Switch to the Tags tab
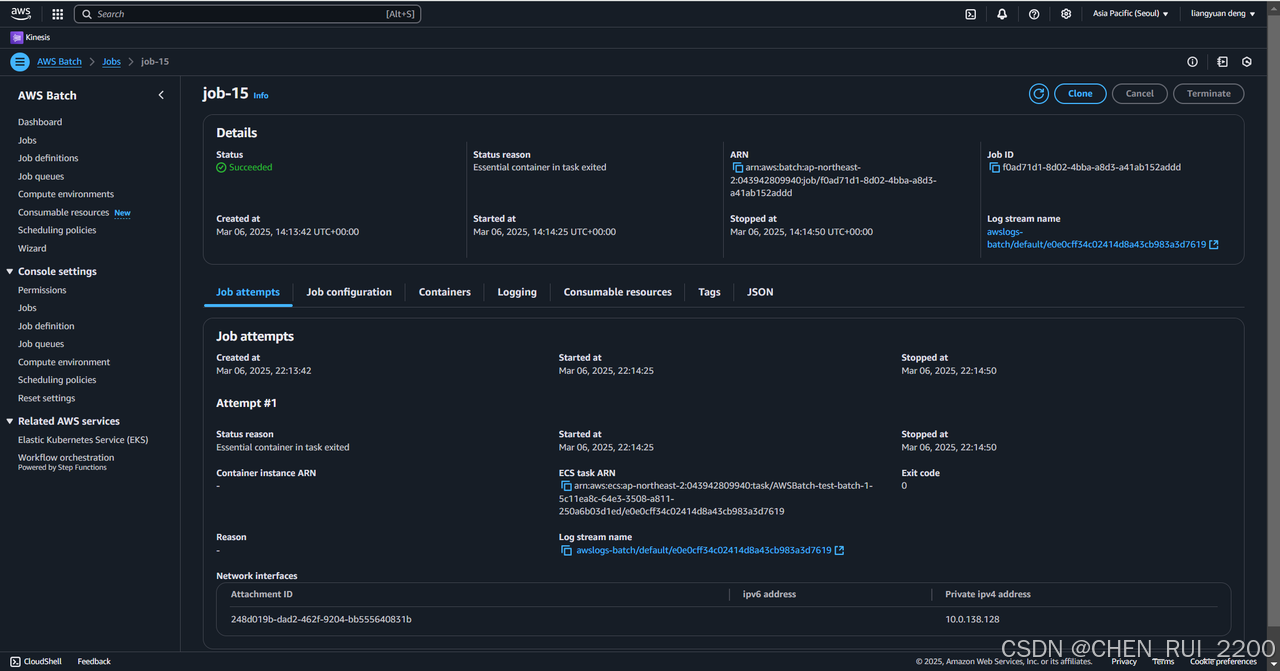 point(710,292)
